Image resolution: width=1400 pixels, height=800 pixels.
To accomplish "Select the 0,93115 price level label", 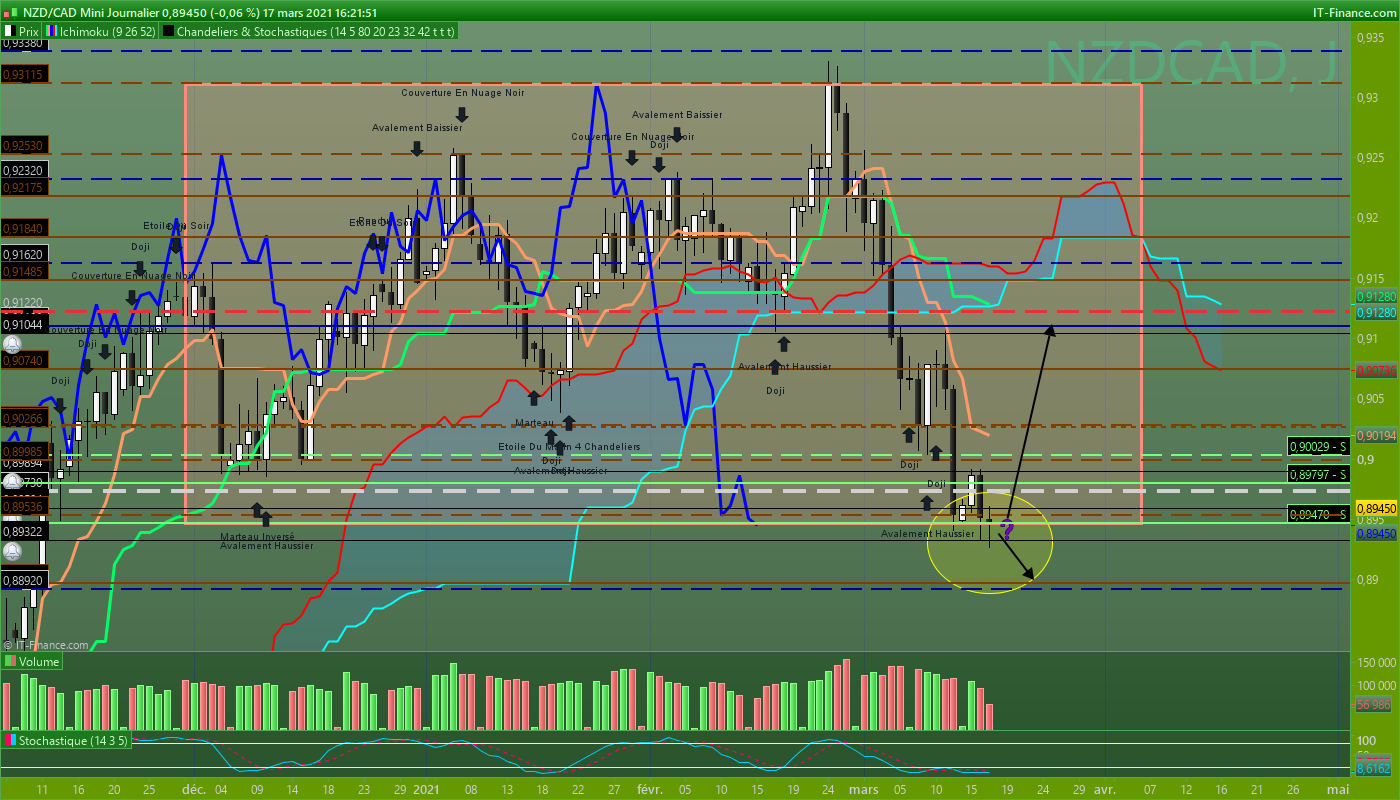I will (x=24, y=74).
